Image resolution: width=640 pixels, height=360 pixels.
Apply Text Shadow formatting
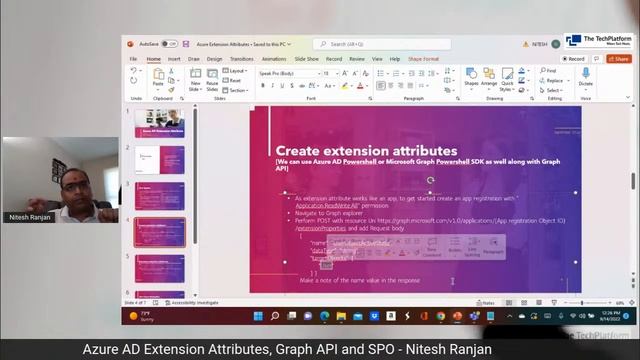point(292,86)
